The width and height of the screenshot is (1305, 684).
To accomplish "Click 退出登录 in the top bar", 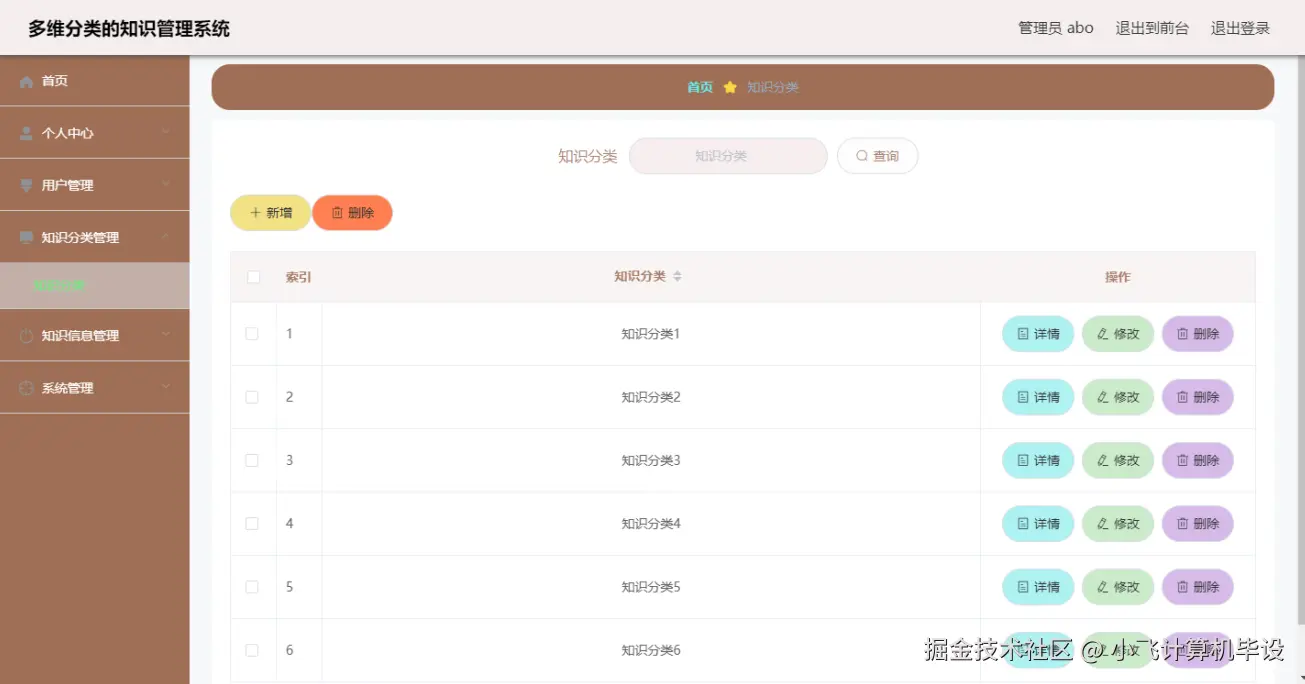I will (x=1240, y=27).
